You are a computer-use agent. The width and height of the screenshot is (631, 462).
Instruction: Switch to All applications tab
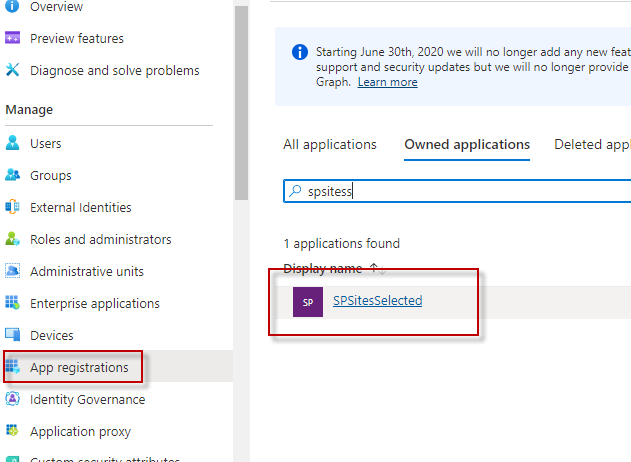(330, 144)
